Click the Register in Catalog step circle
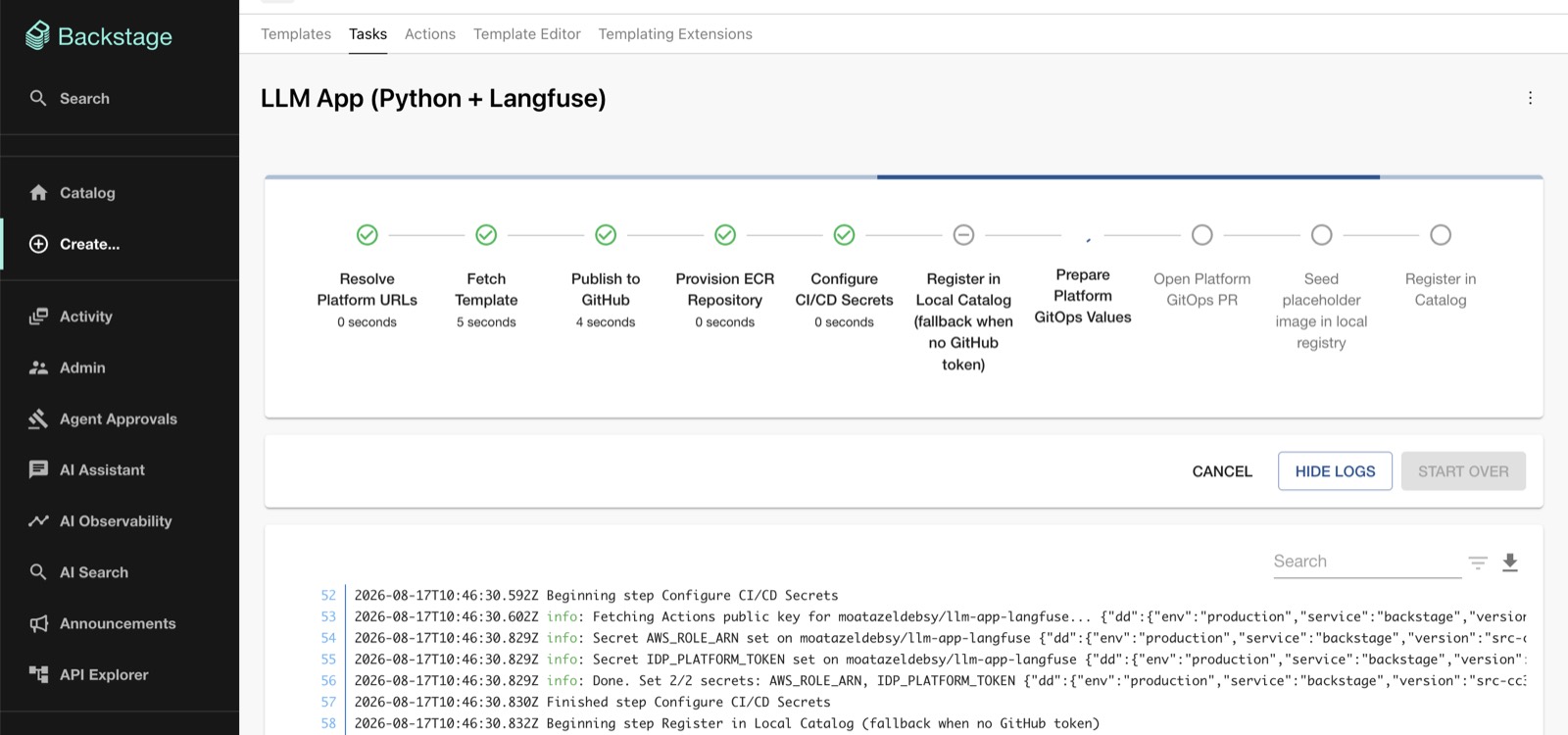The width and height of the screenshot is (1568, 735). click(x=1441, y=235)
